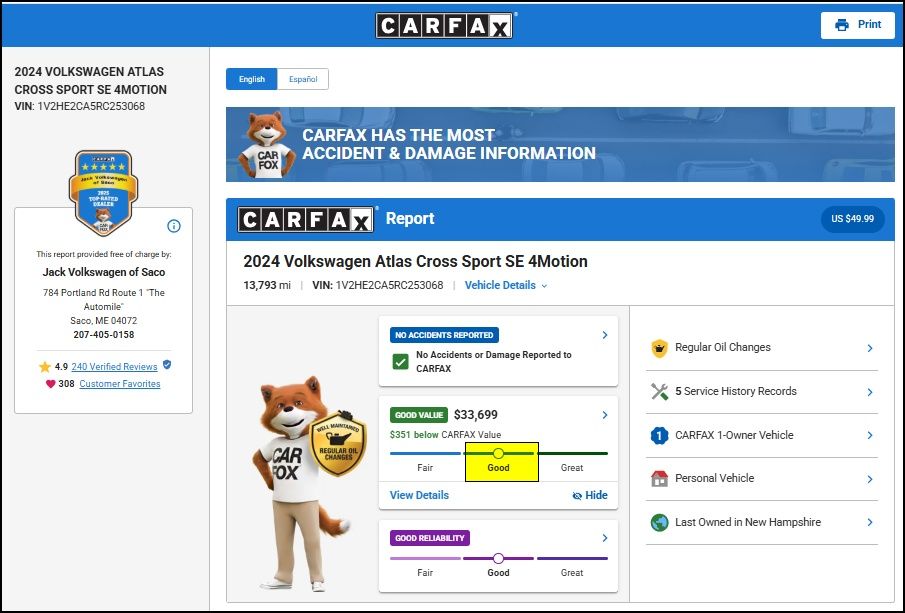Click the pink heart favorites icon
Viewport: 905px width, 613px height.
point(50,384)
